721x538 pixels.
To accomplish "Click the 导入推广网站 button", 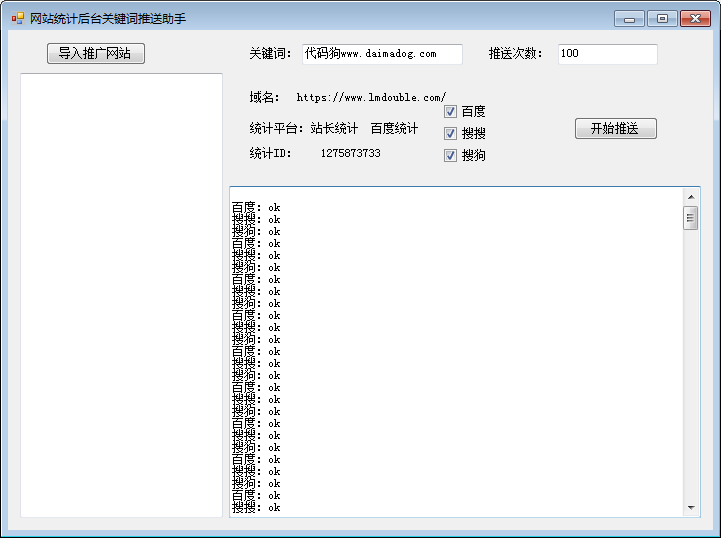I will tap(96, 53).
